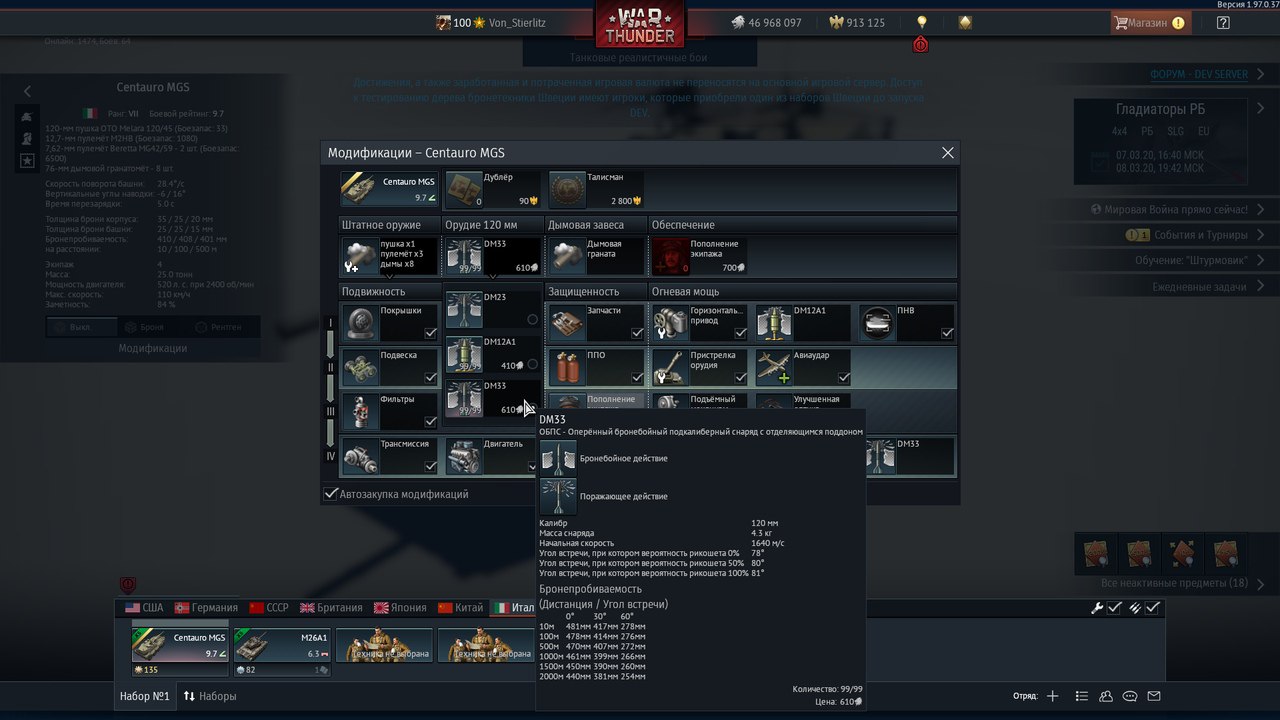The width and height of the screenshot is (1280, 720).
Task: Select the Фильтры filters modification icon
Action: coord(359,411)
